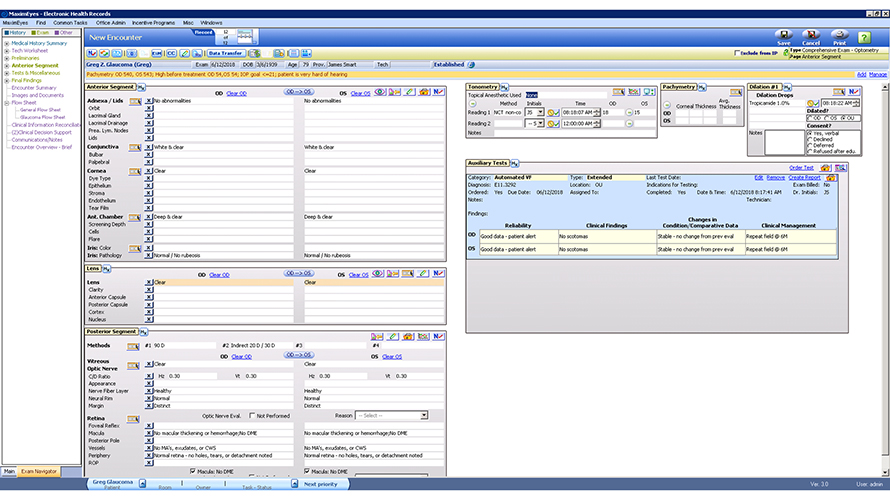Image resolution: width=890 pixels, height=500 pixels.
Task: Click the Order Test link
Action: 802,168
